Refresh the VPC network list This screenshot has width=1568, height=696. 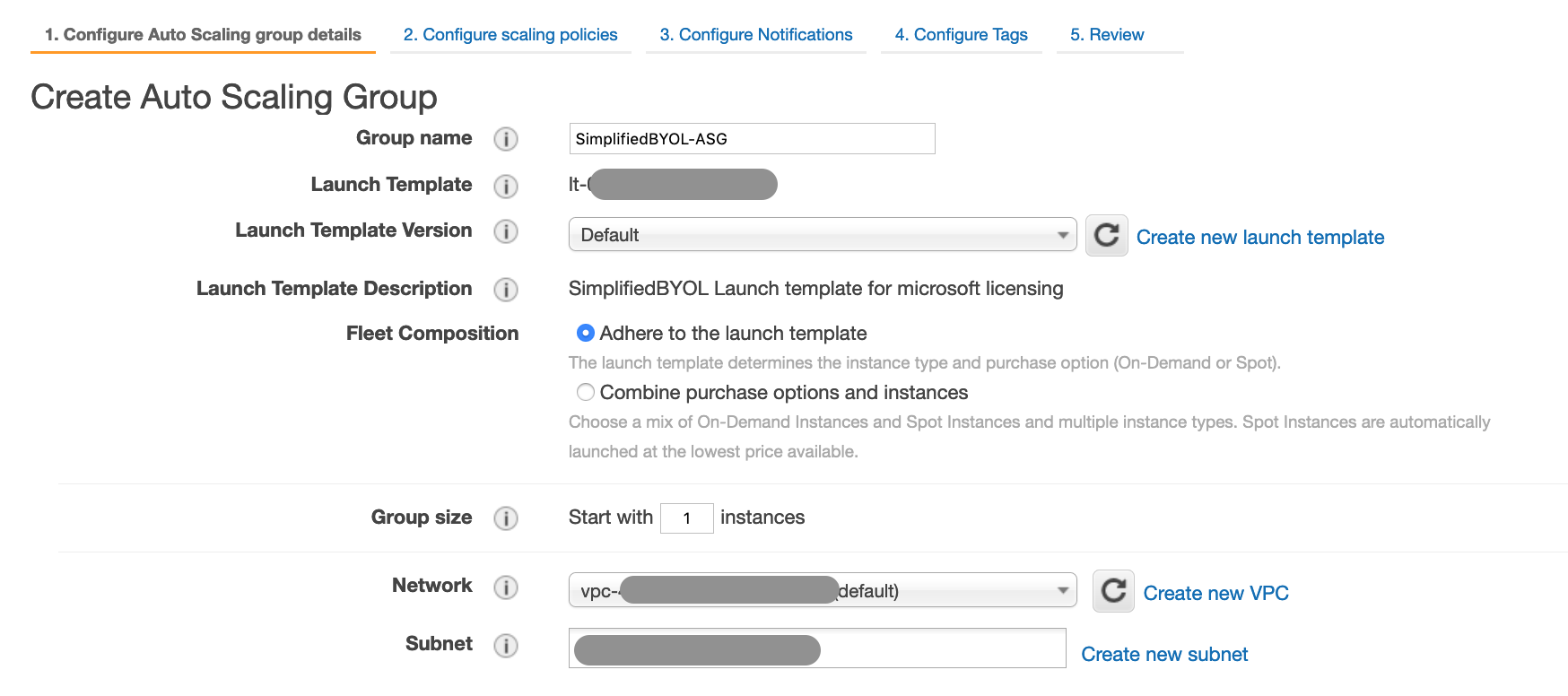pyautogui.click(x=1113, y=591)
